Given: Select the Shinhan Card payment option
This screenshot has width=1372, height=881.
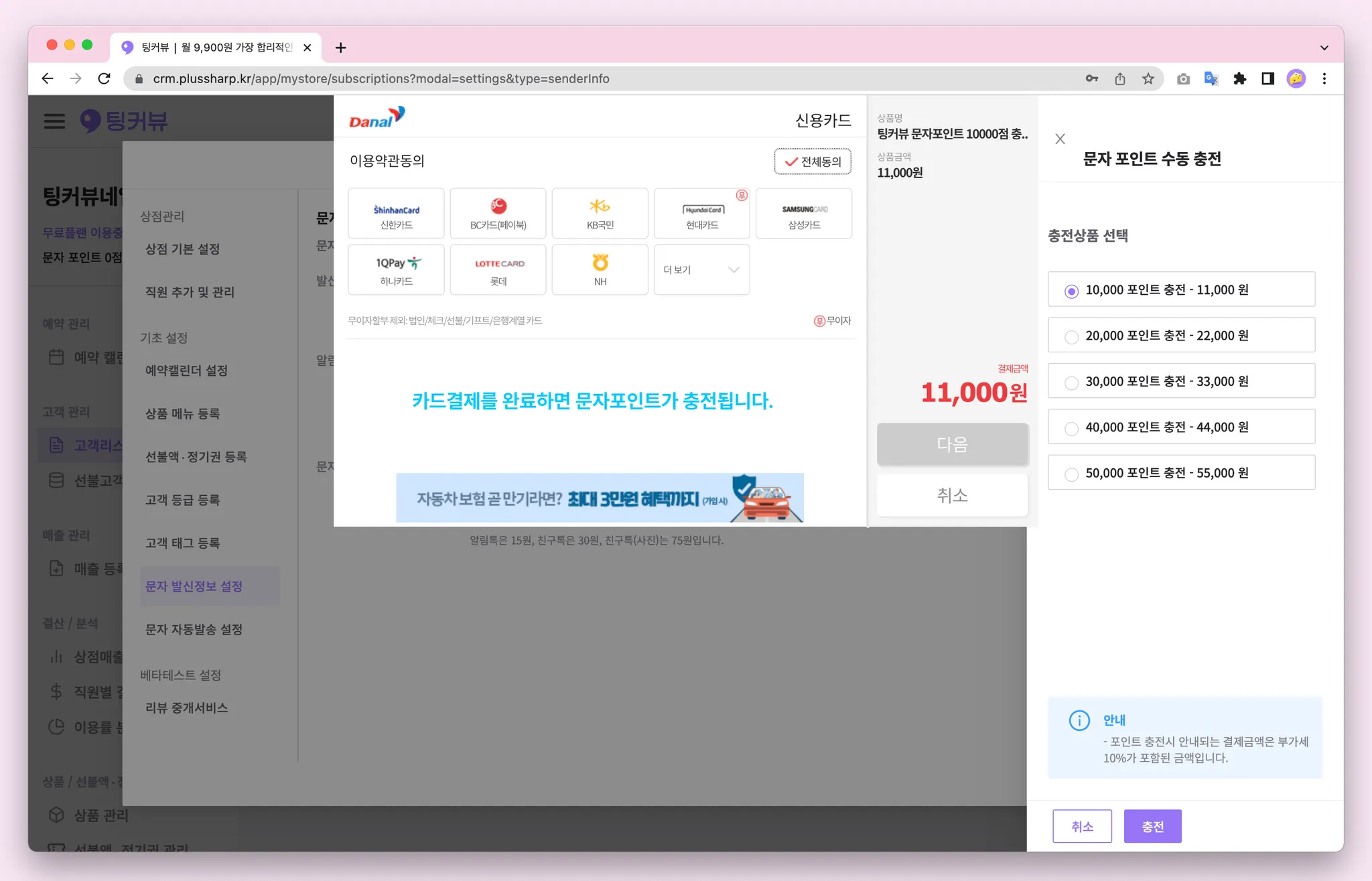Looking at the screenshot, I should tap(396, 214).
